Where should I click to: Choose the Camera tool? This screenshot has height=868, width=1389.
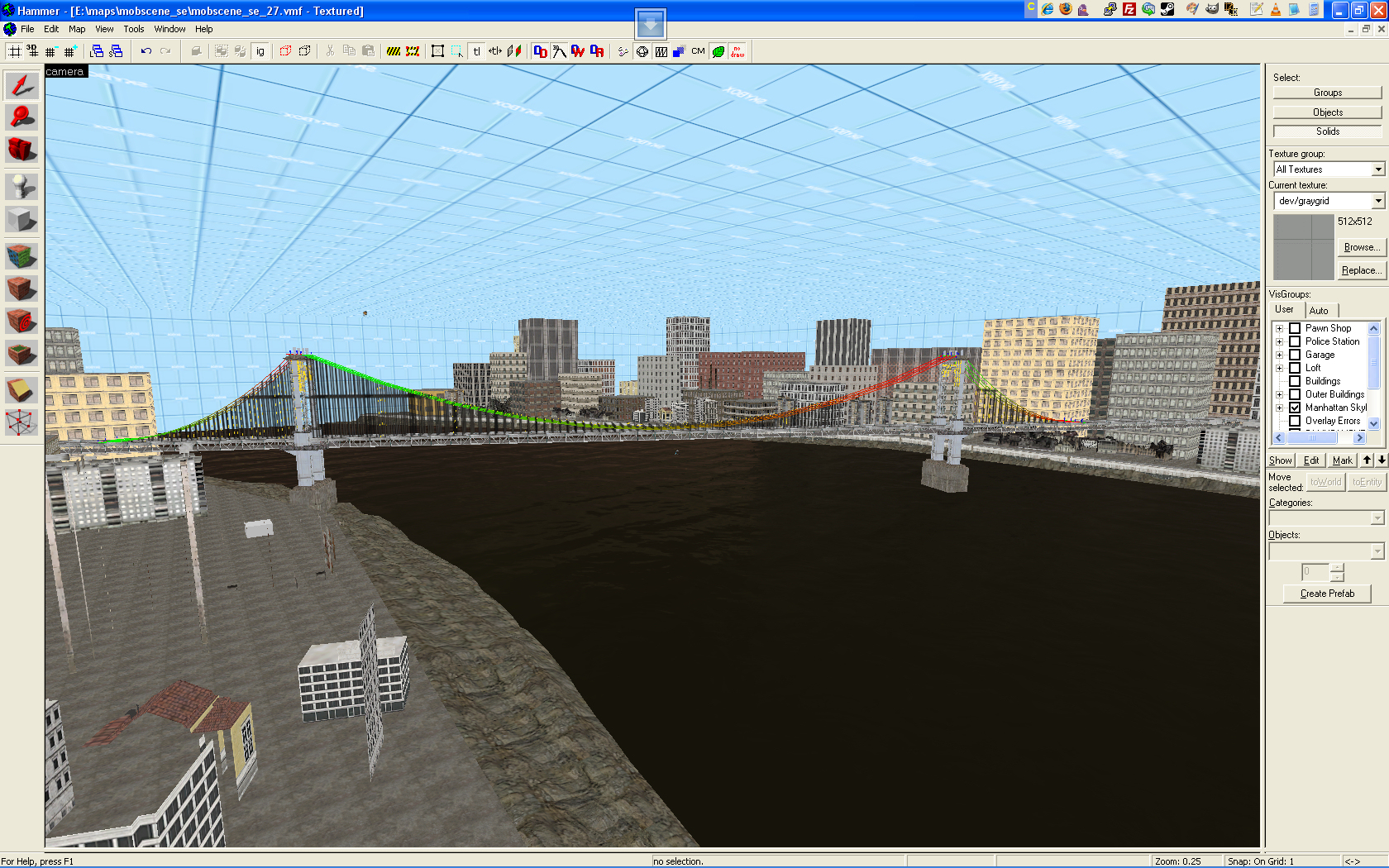tap(21, 149)
